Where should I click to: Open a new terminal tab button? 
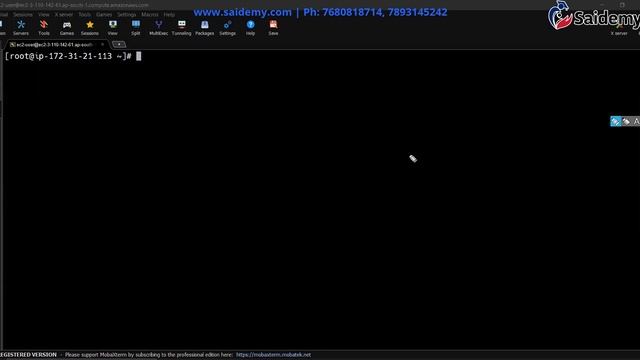119,44
